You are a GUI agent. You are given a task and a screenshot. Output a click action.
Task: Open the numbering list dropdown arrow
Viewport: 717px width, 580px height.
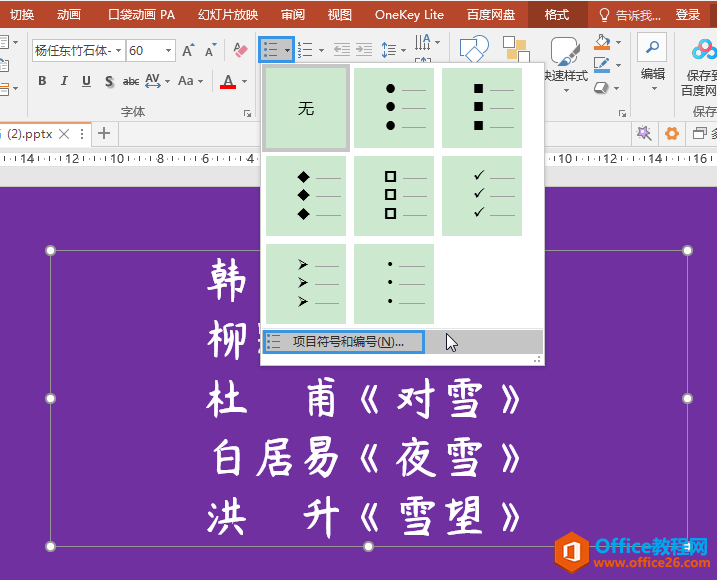pyautogui.click(x=320, y=50)
